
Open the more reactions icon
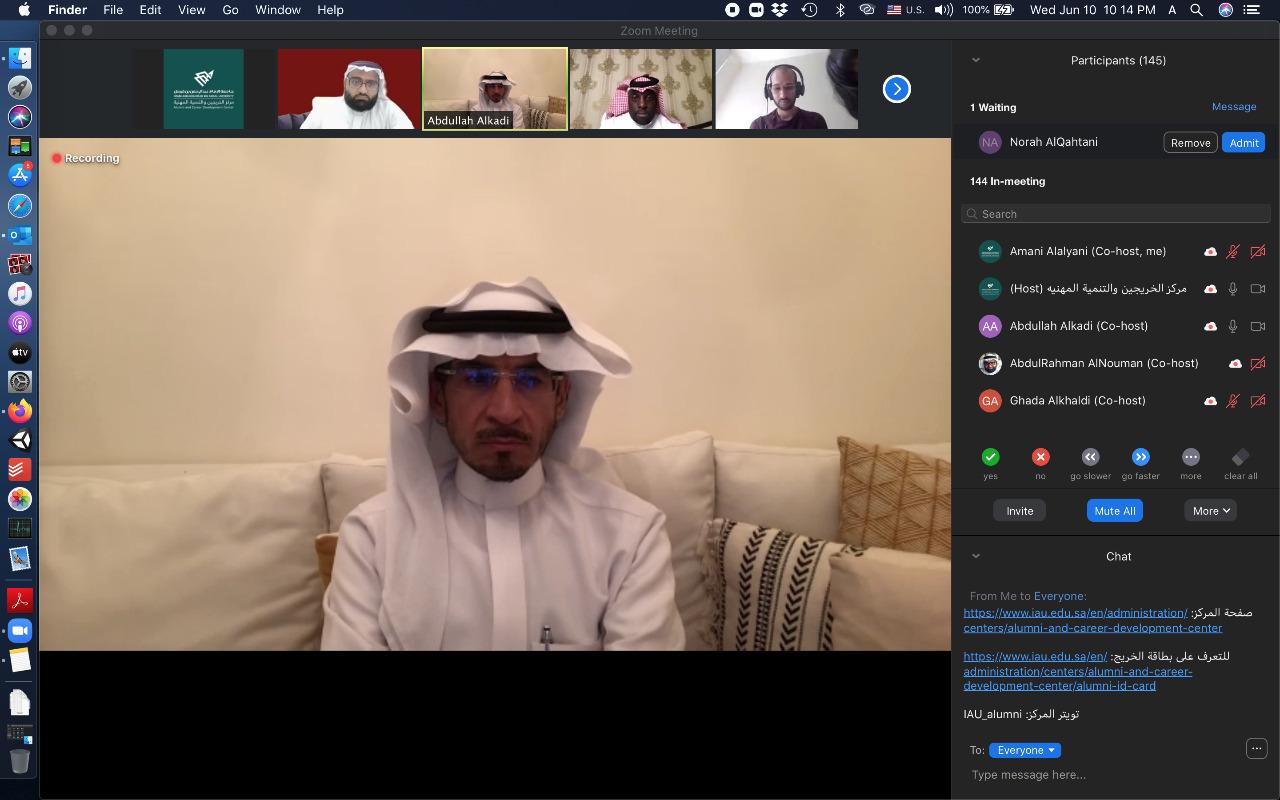(x=1190, y=457)
